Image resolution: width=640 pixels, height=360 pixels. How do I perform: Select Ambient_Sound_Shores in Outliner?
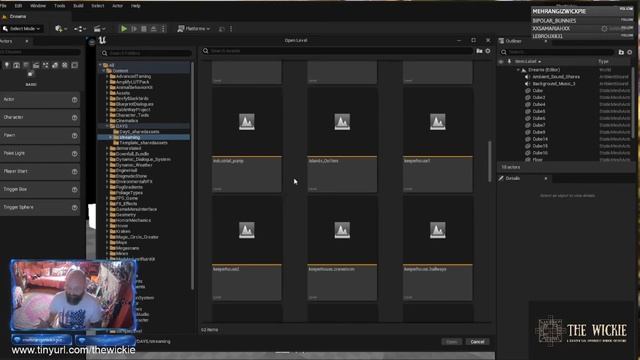click(x=556, y=77)
